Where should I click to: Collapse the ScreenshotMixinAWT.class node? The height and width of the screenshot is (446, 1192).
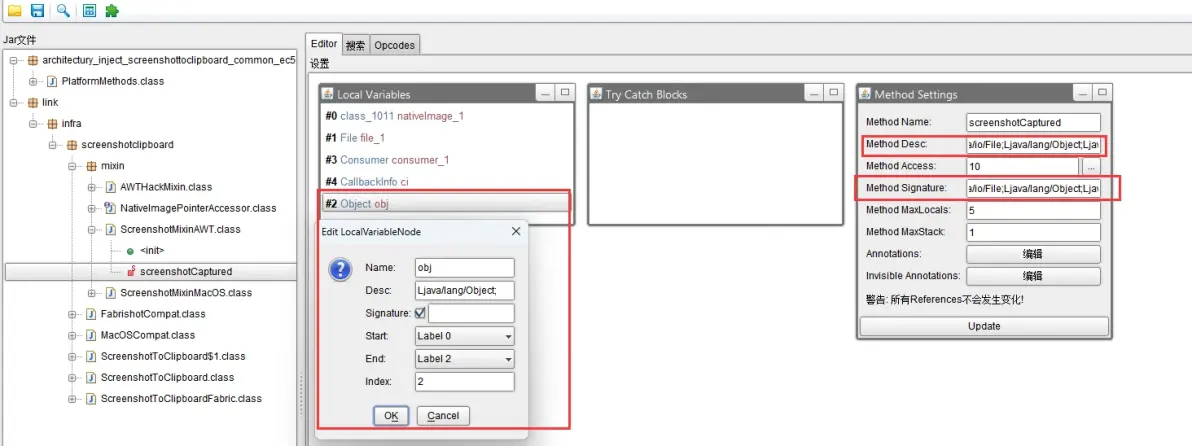click(x=92, y=229)
